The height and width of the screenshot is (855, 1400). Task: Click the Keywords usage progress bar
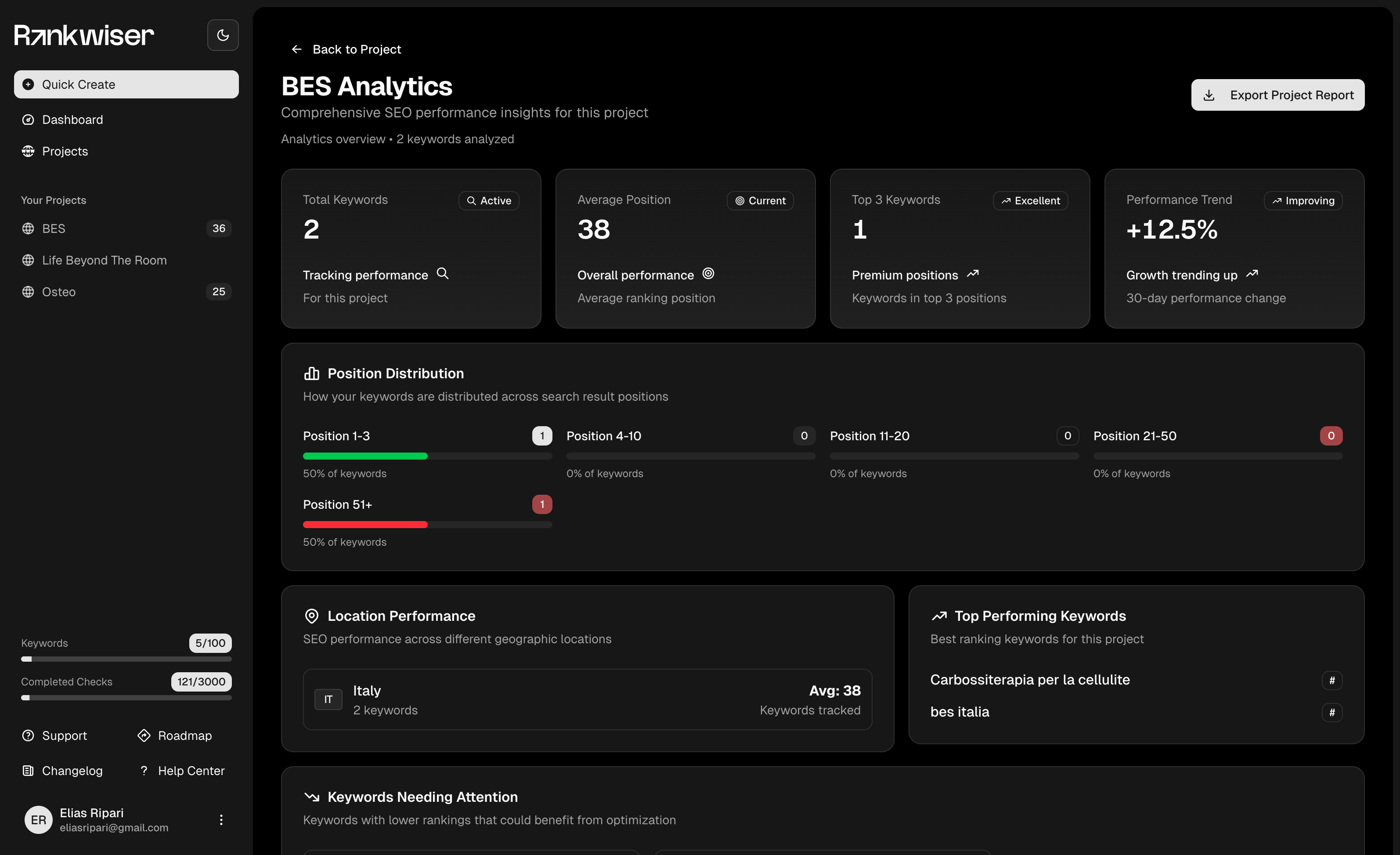point(126,659)
